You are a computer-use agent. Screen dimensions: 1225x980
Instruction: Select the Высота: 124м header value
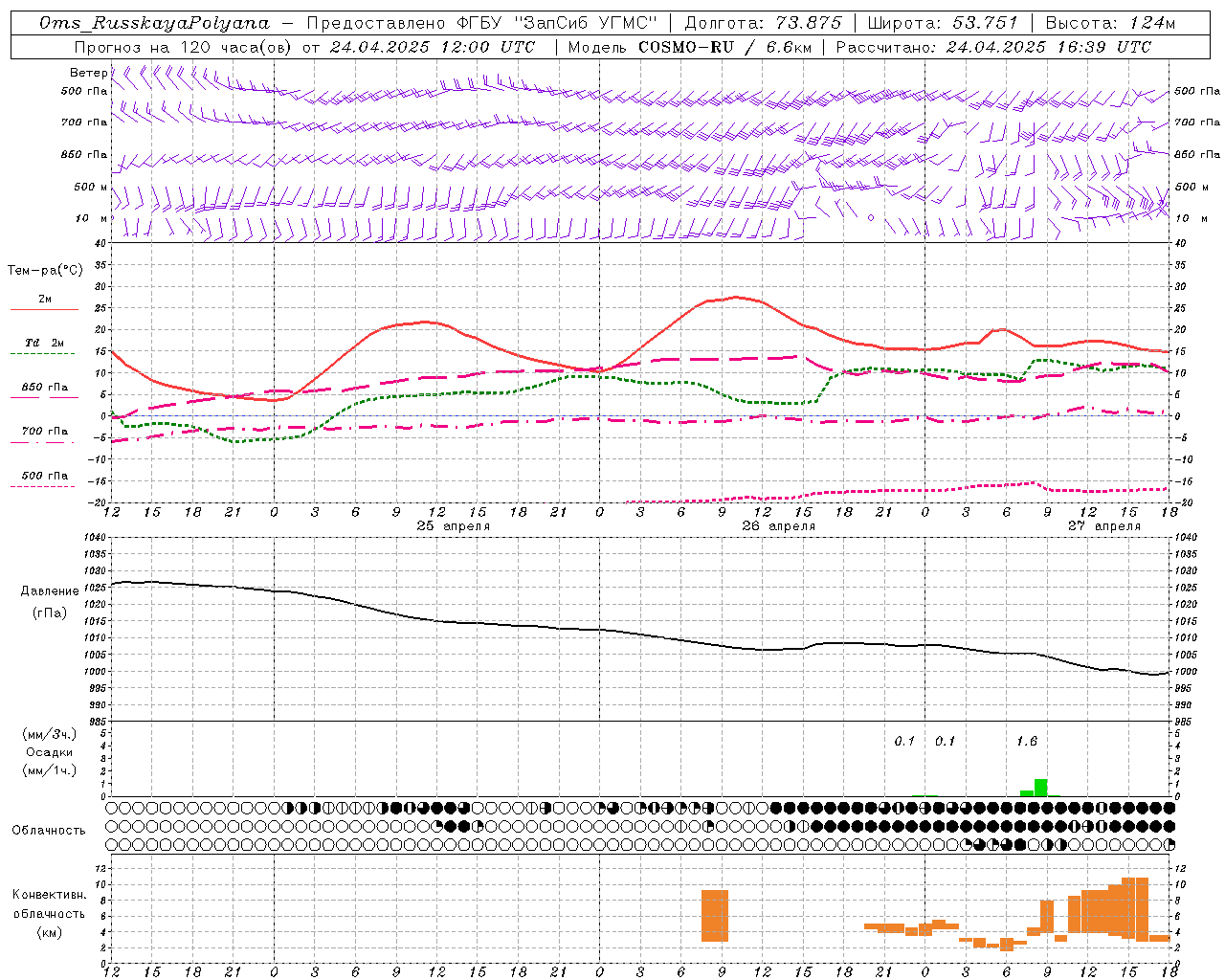[x=1111, y=23]
